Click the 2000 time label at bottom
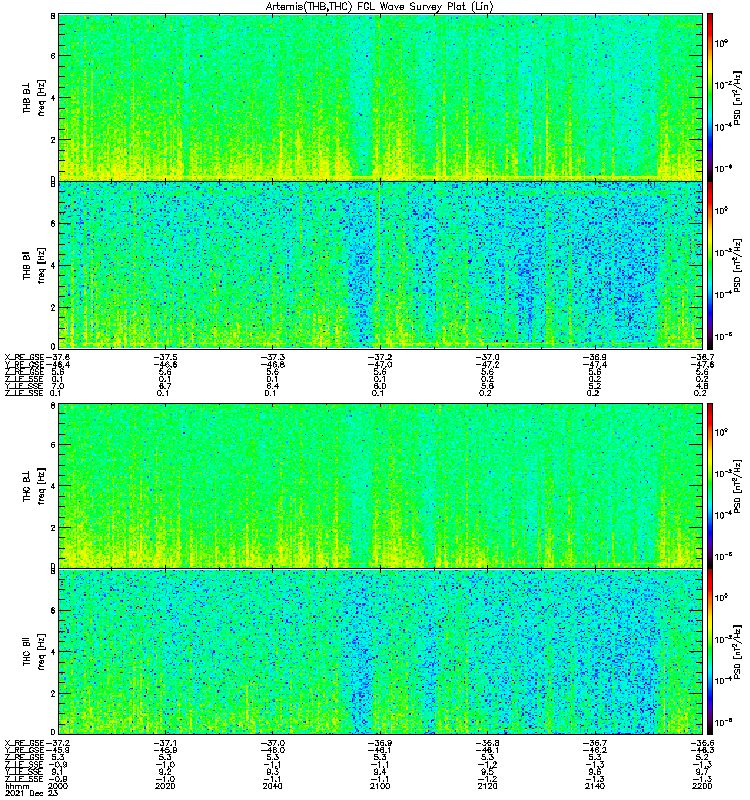 (59, 786)
